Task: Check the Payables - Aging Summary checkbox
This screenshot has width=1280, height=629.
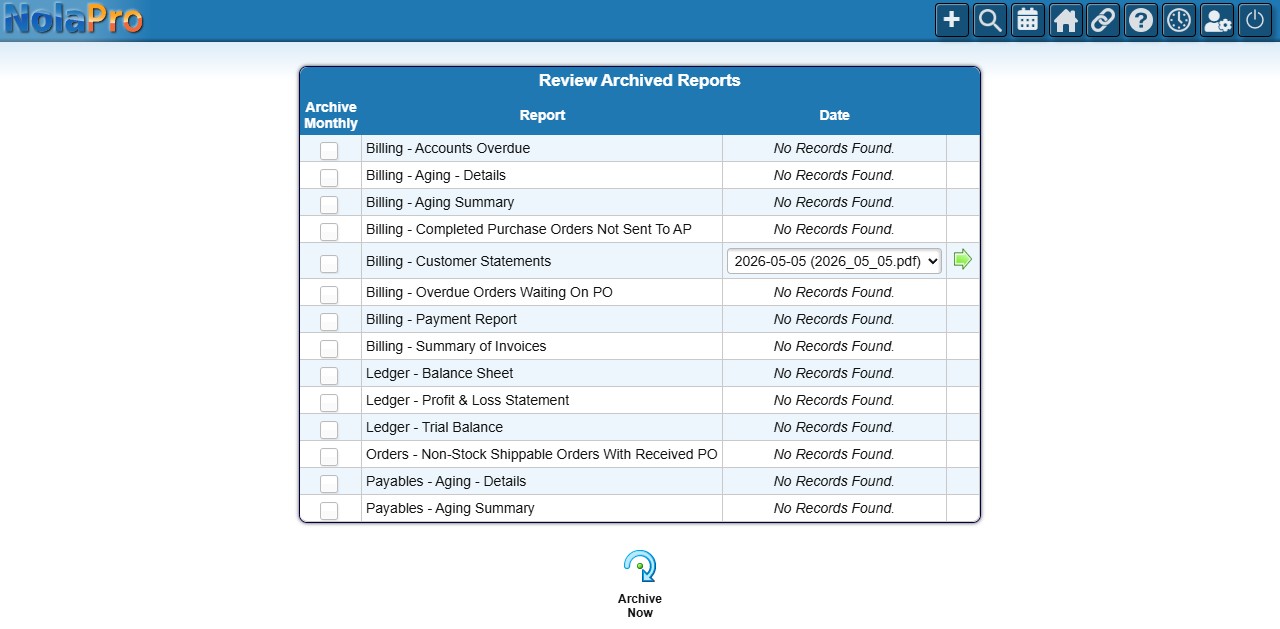Action: coord(329,511)
